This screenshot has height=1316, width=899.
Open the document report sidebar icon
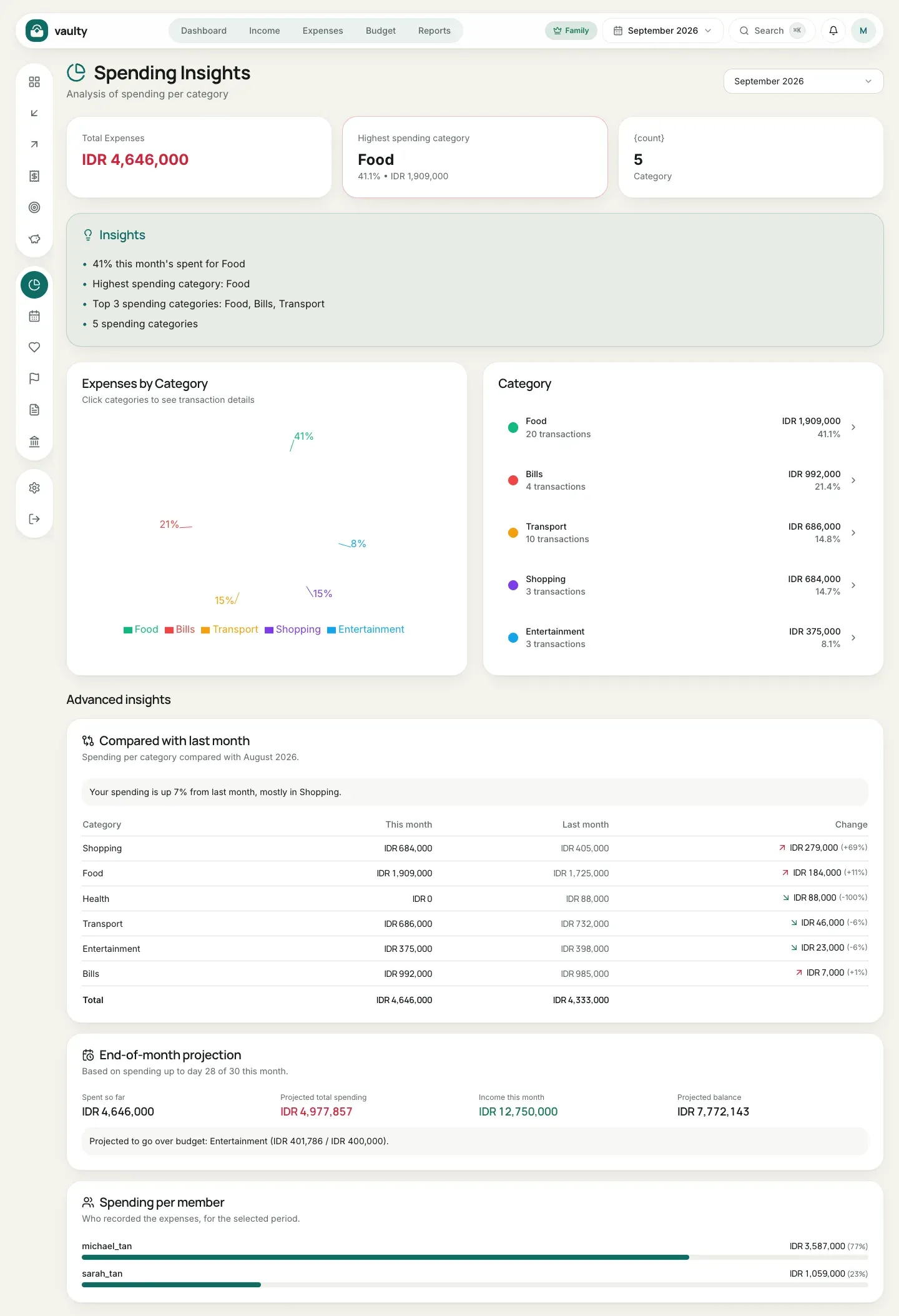[34, 410]
